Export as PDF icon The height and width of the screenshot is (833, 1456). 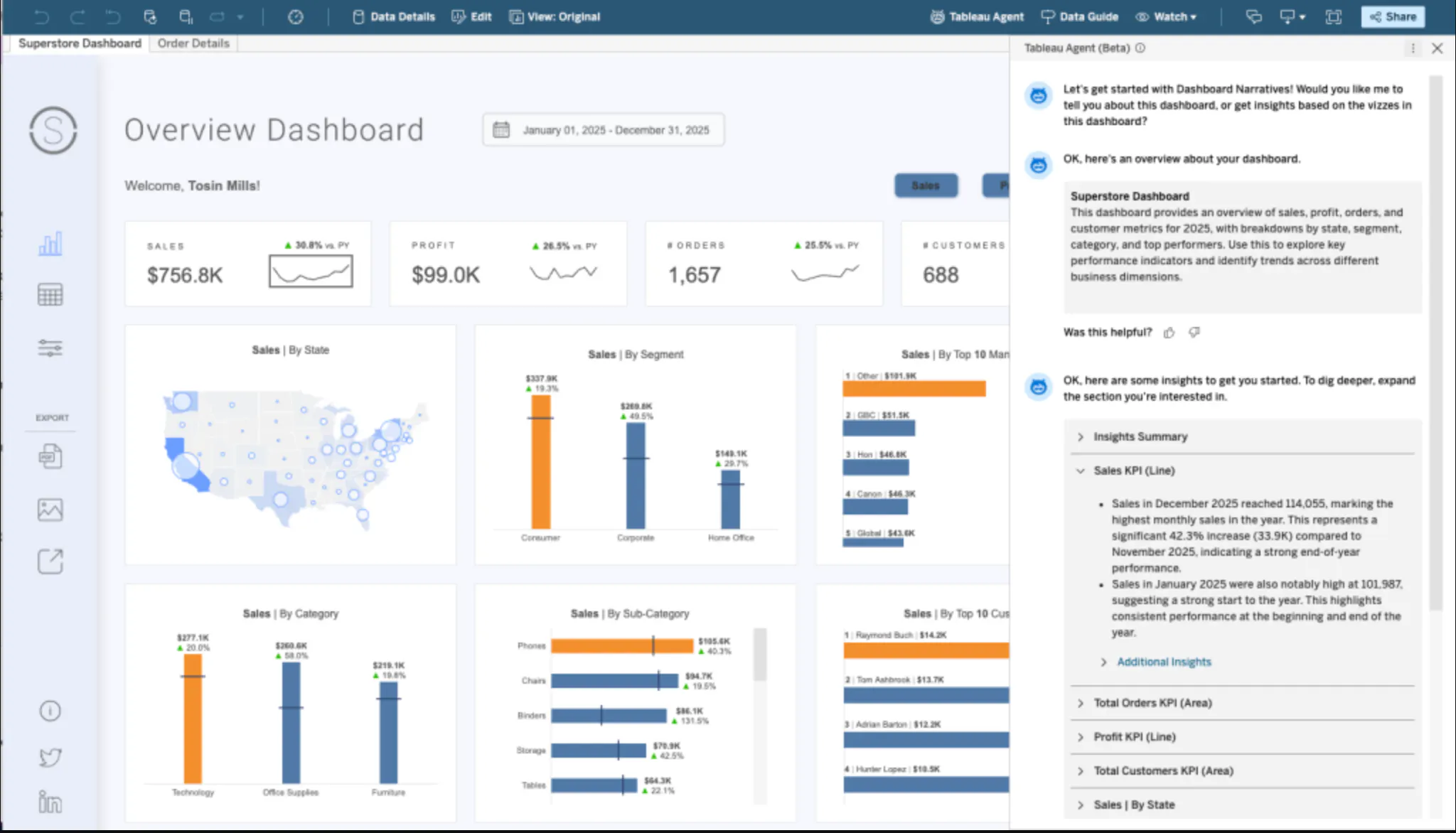tap(50, 456)
